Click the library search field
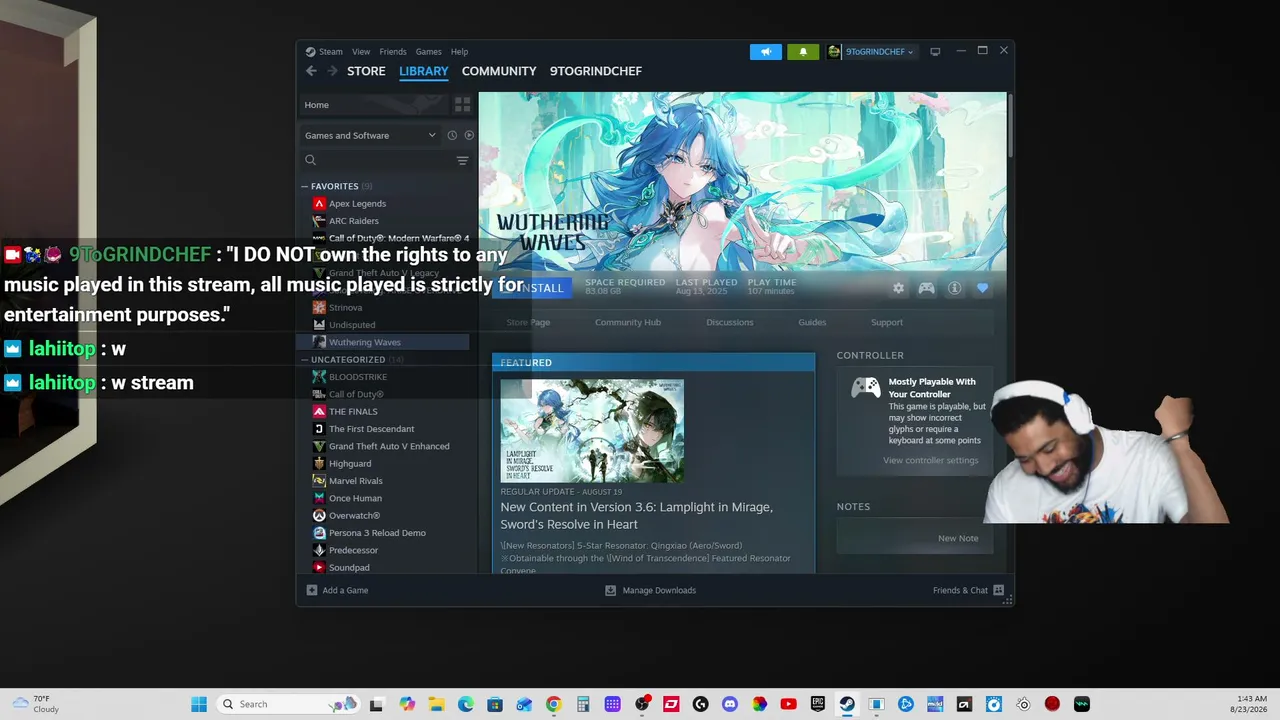This screenshot has height=720, width=1280. pyautogui.click(x=377, y=160)
